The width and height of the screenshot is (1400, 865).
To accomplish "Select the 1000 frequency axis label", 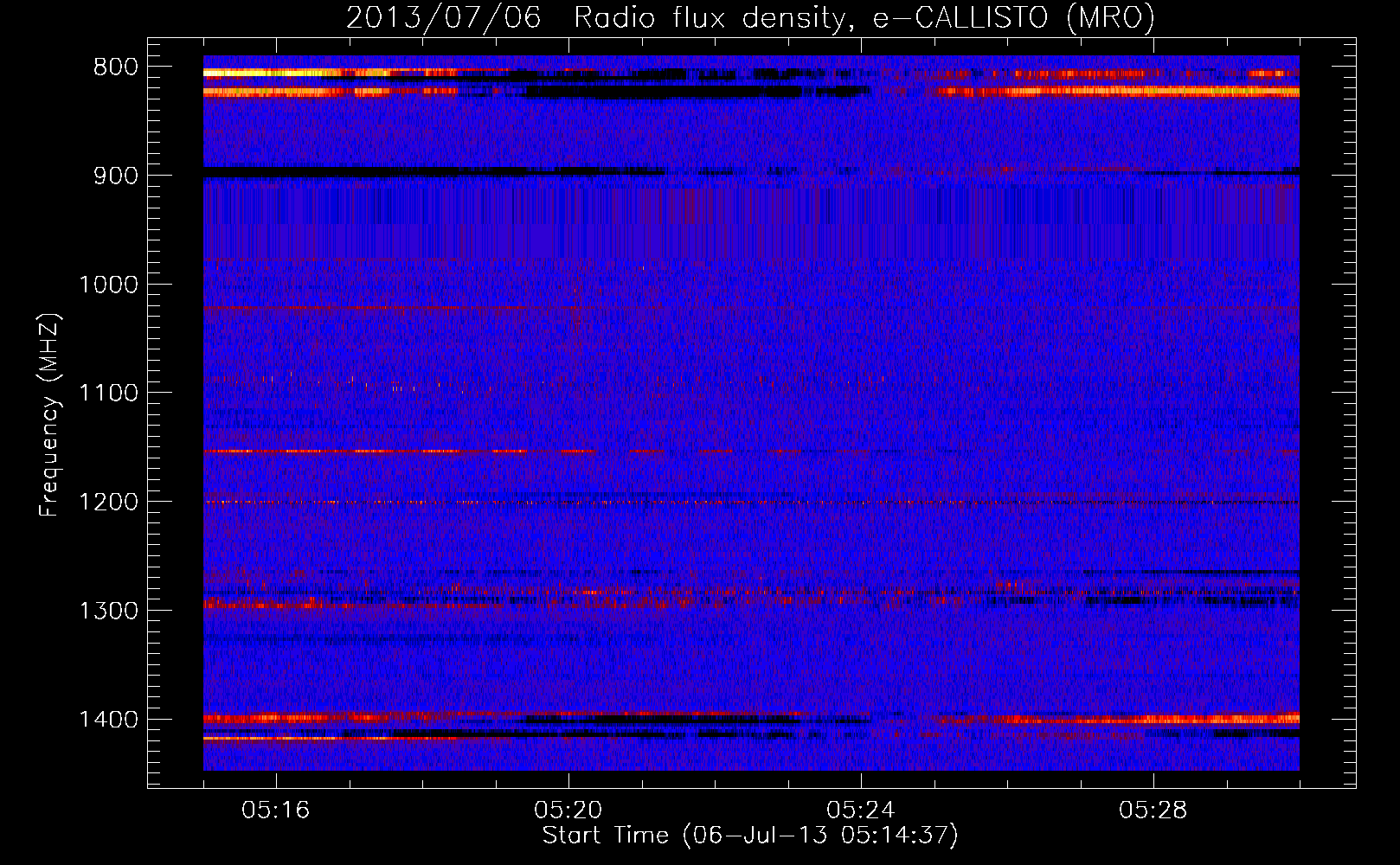I will pos(108,285).
